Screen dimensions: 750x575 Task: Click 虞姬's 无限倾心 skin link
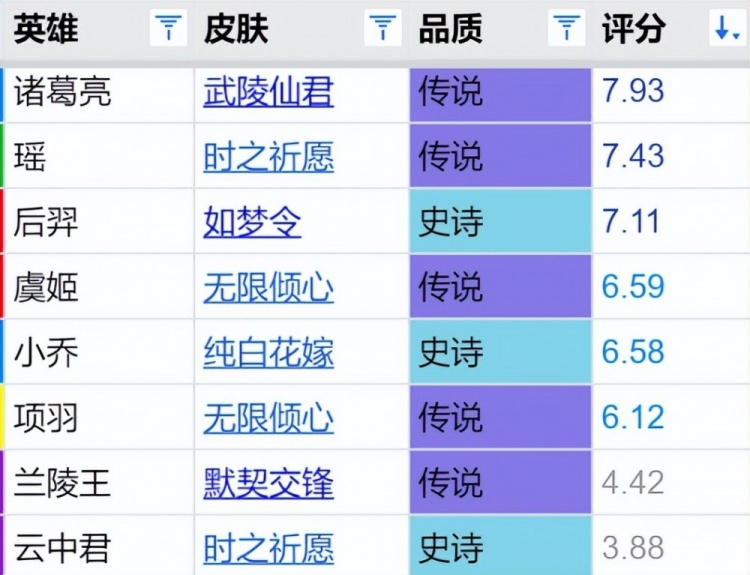tap(268, 288)
